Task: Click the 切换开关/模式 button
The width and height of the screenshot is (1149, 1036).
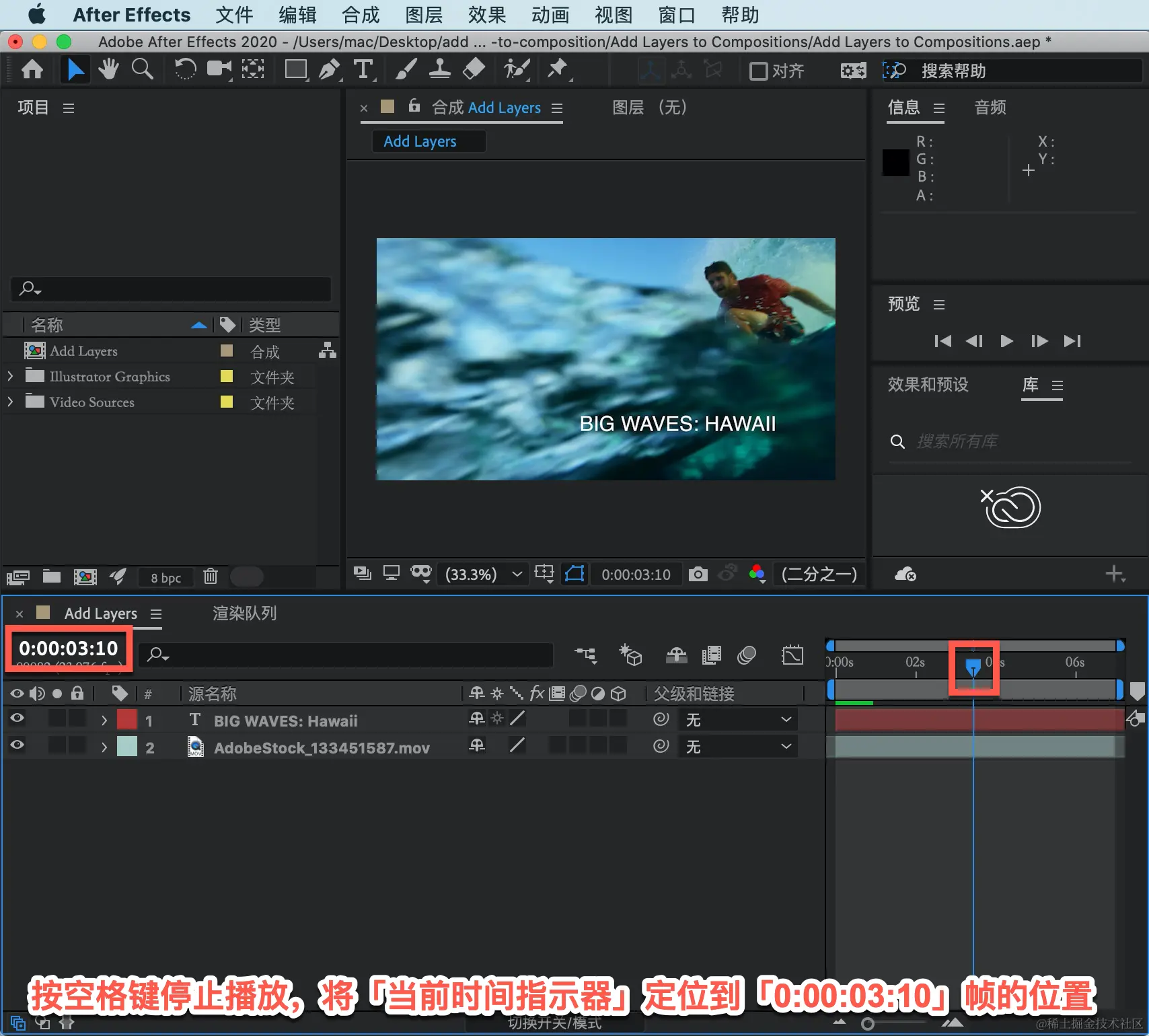Action: [x=555, y=1023]
